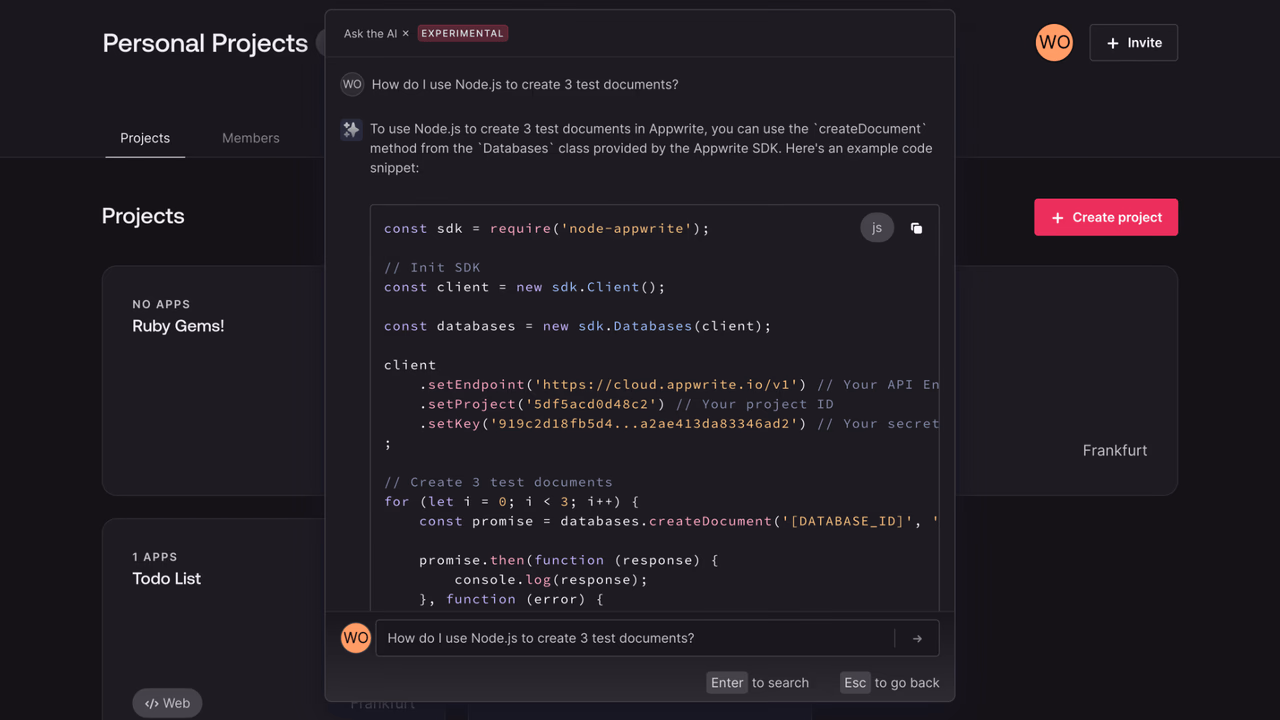The height and width of the screenshot is (720, 1280).
Task: Submit question with arrow icon
Action: [x=917, y=638]
